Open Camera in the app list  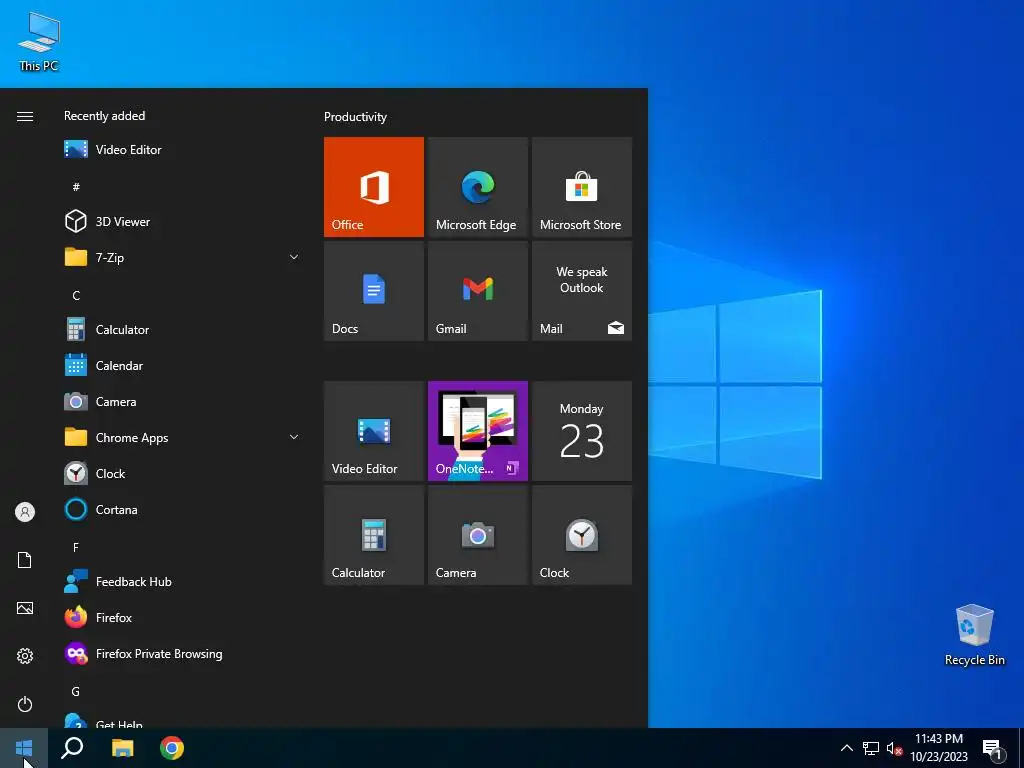183,402
